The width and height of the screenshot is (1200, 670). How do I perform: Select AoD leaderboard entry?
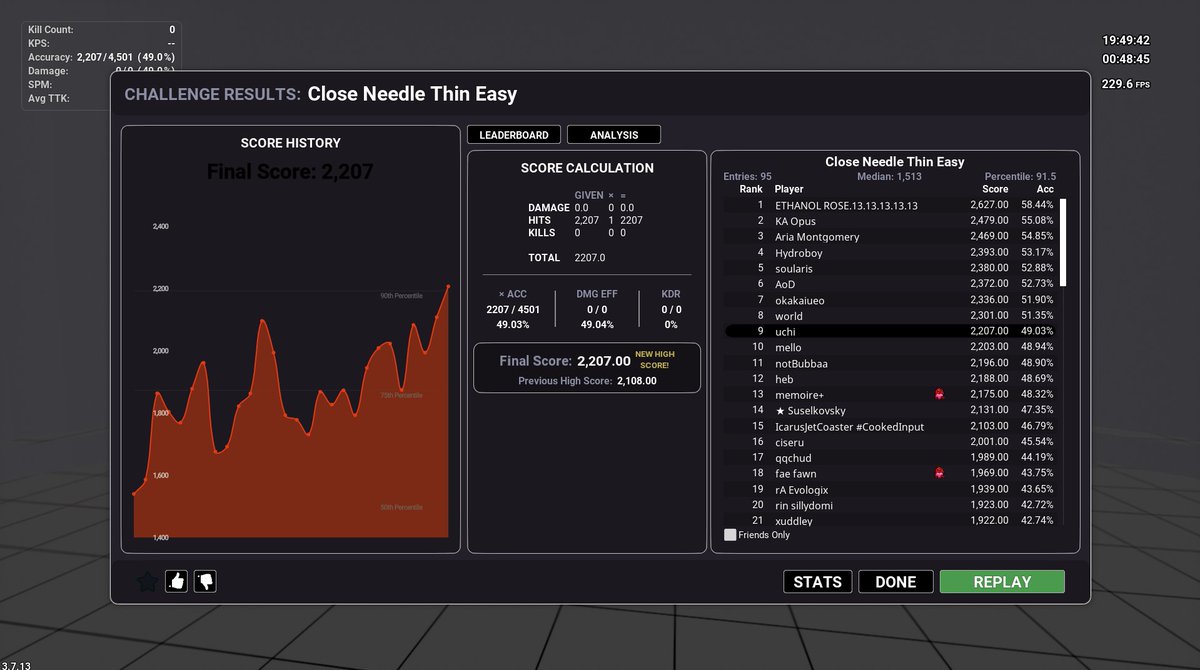890,285
